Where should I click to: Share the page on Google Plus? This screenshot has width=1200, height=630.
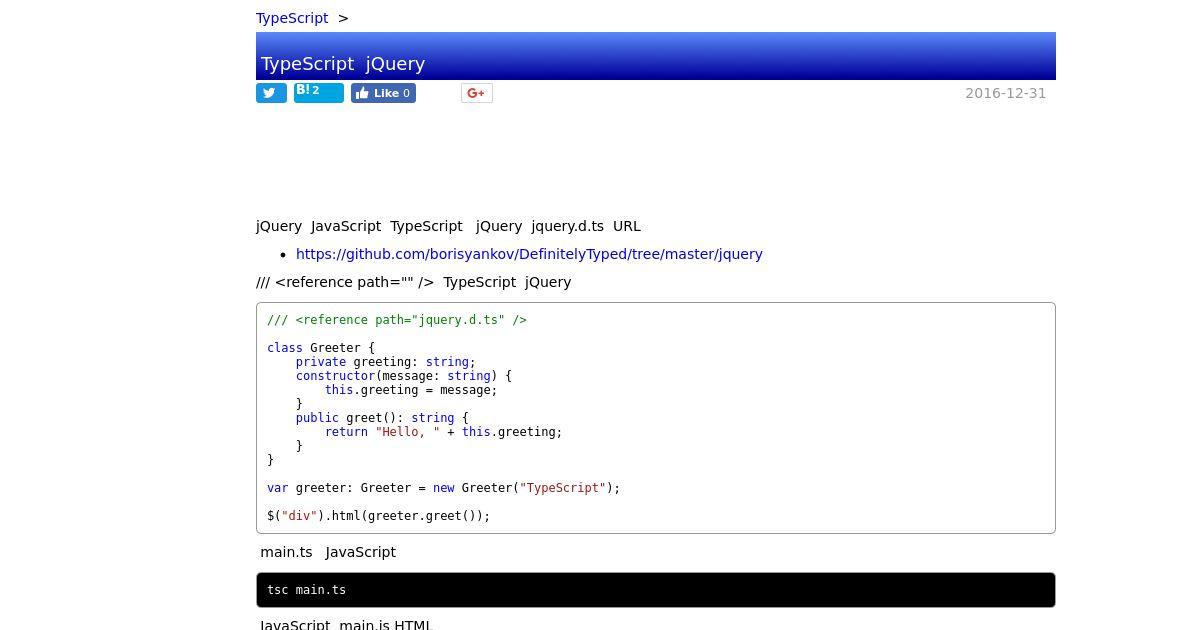[x=477, y=93]
